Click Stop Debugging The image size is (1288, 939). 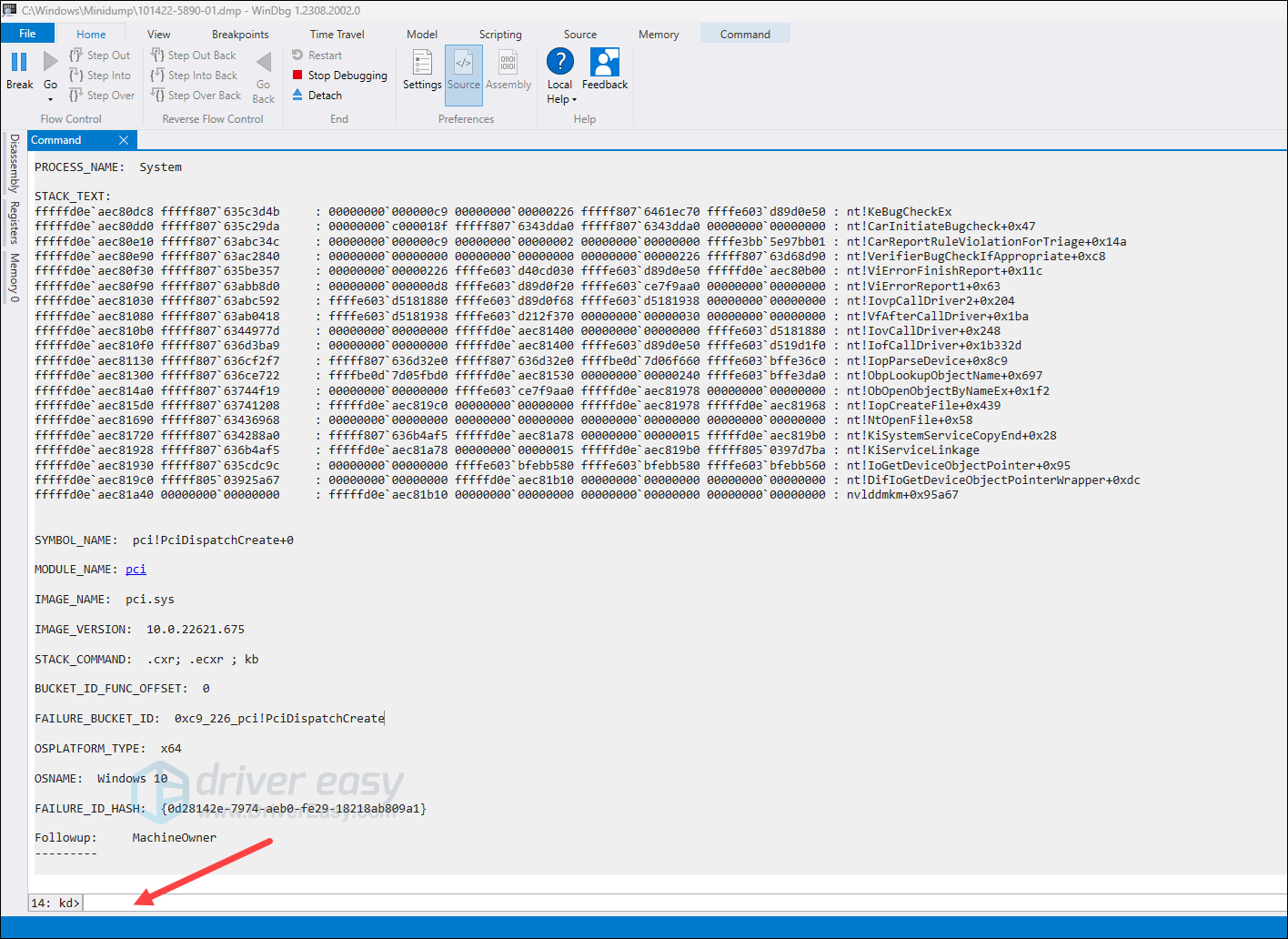[339, 75]
